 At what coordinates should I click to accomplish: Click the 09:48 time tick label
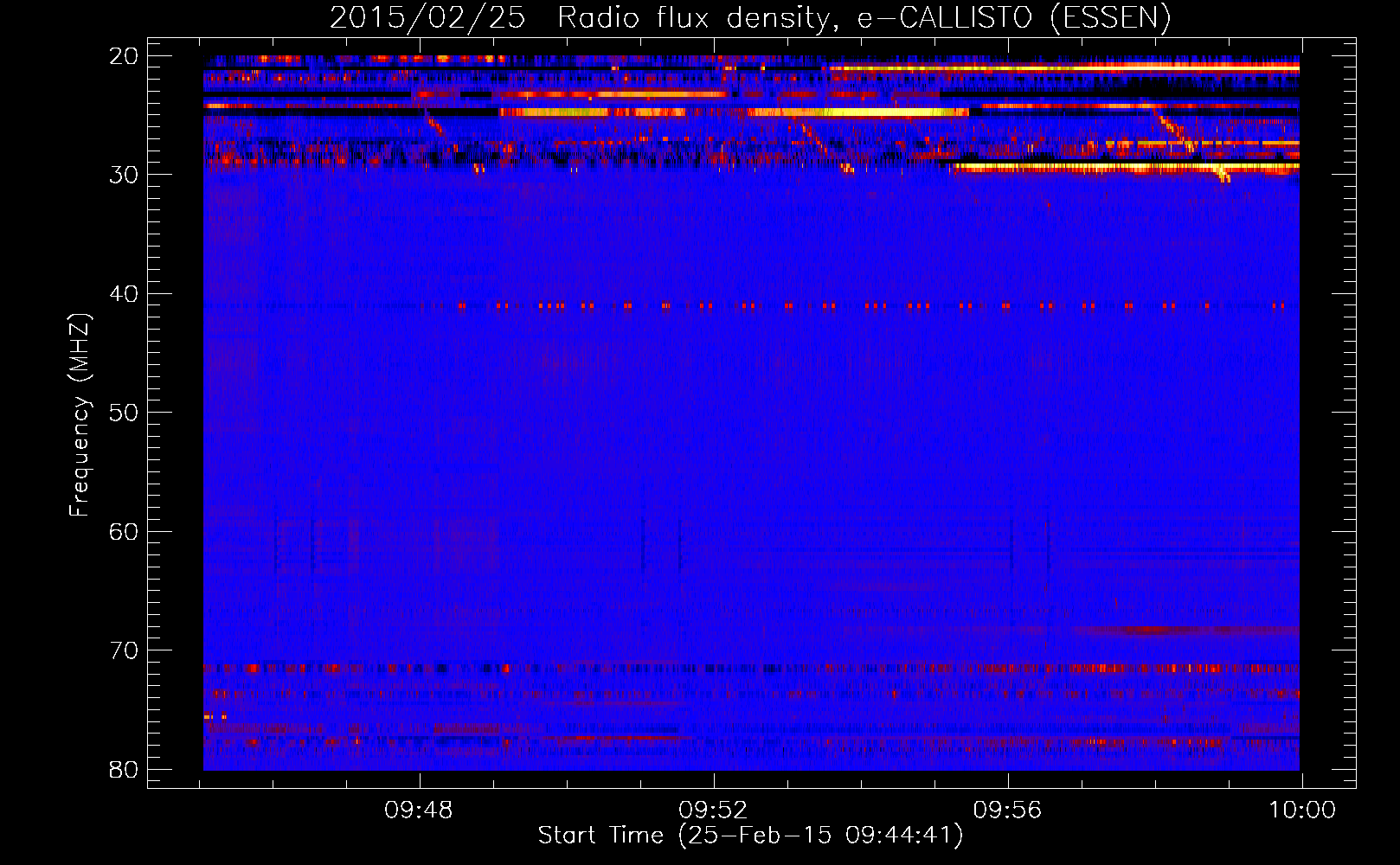419,811
